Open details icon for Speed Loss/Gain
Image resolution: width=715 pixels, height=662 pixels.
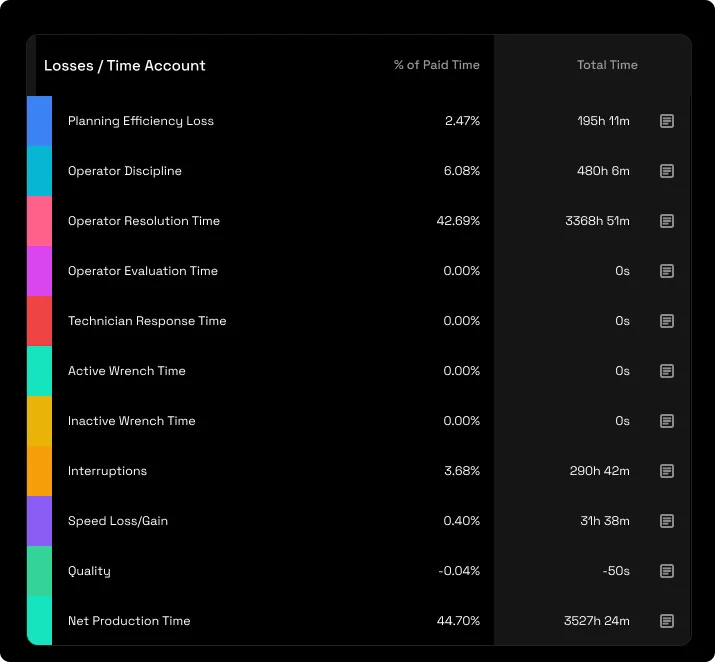pyautogui.click(x=667, y=521)
